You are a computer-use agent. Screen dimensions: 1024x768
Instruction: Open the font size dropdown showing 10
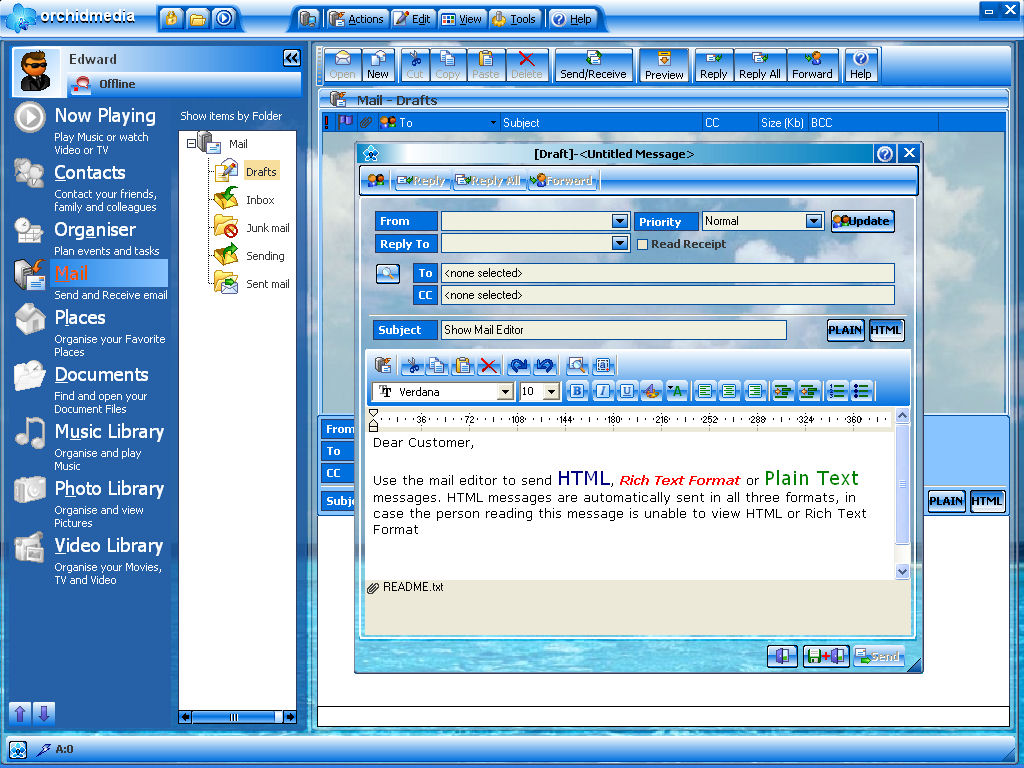(x=552, y=392)
